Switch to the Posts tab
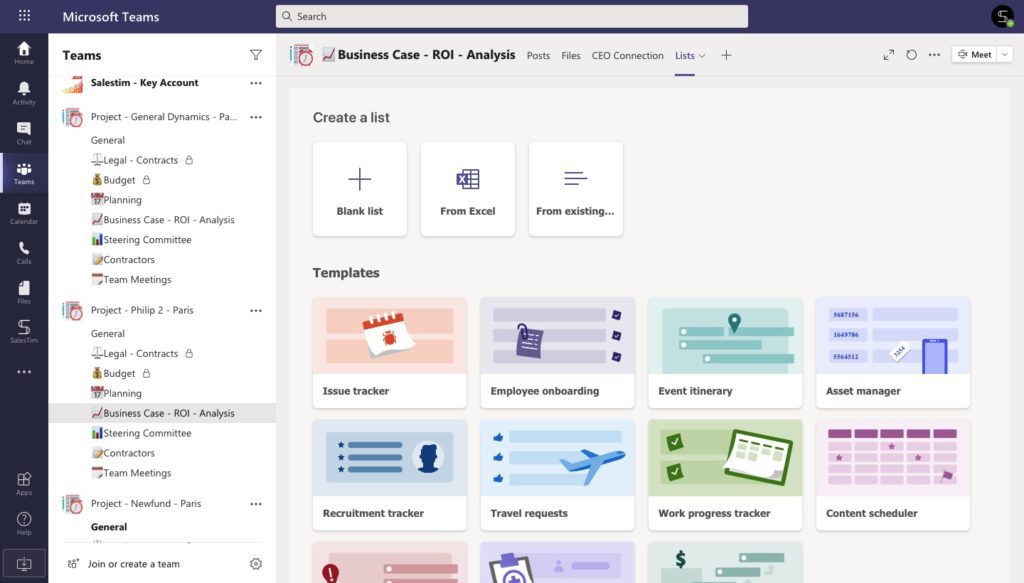Viewport: 1024px width, 583px height. click(x=538, y=55)
